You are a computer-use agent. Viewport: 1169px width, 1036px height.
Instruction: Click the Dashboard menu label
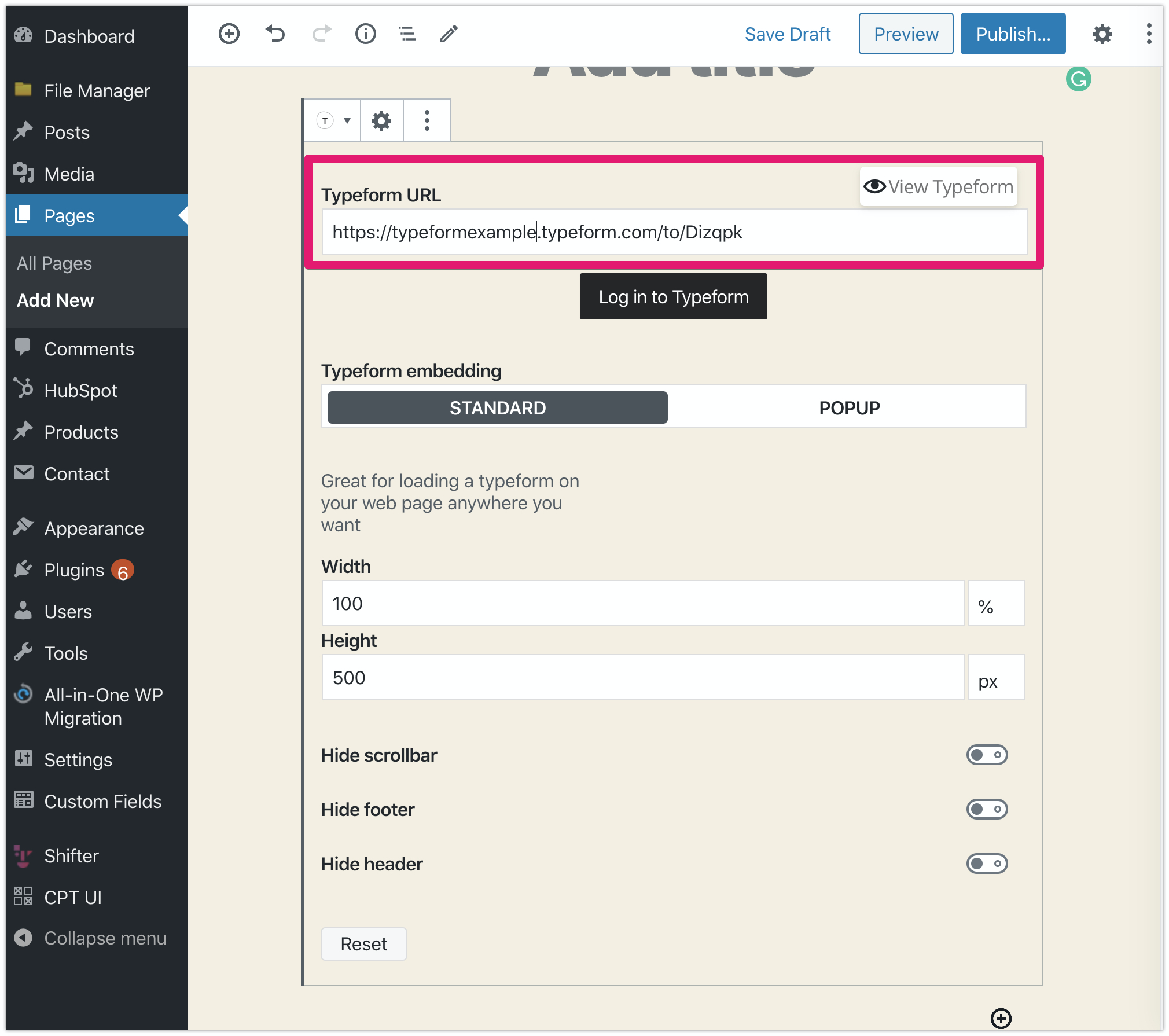pos(89,36)
